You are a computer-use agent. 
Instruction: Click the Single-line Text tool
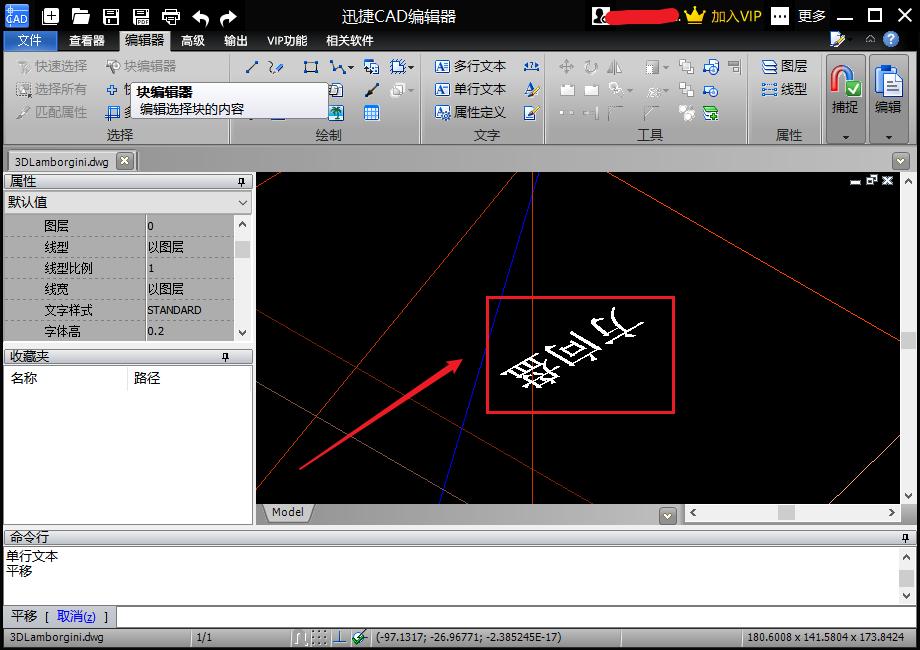point(470,89)
